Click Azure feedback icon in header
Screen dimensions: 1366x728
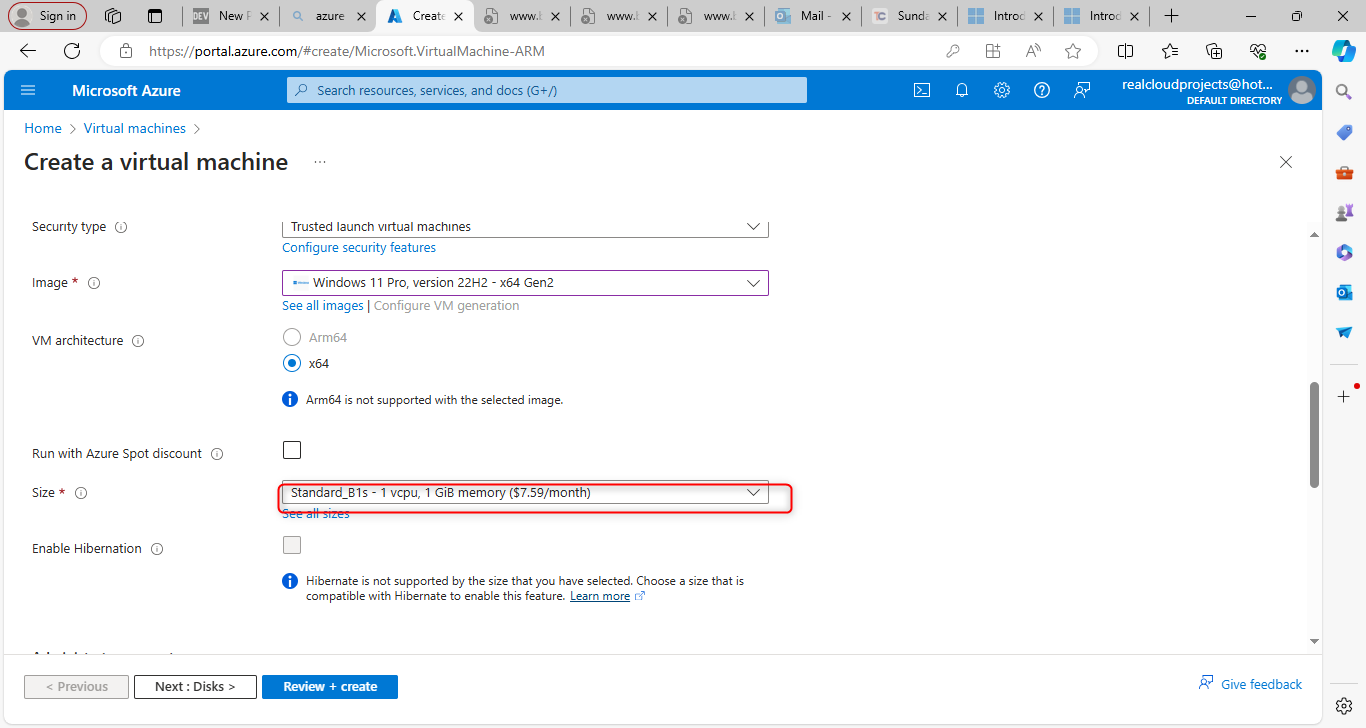(x=1082, y=90)
